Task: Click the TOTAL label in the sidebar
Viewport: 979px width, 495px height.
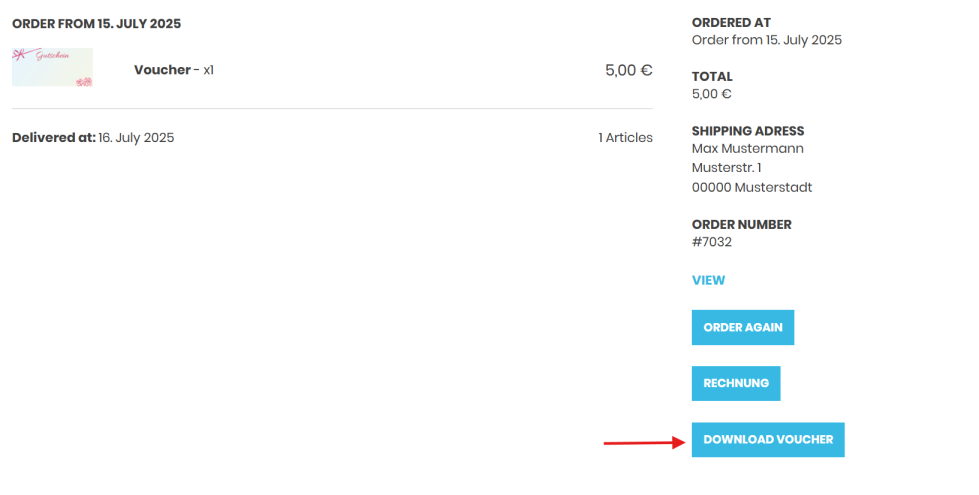Action: pyautogui.click(x=712, y=76)
